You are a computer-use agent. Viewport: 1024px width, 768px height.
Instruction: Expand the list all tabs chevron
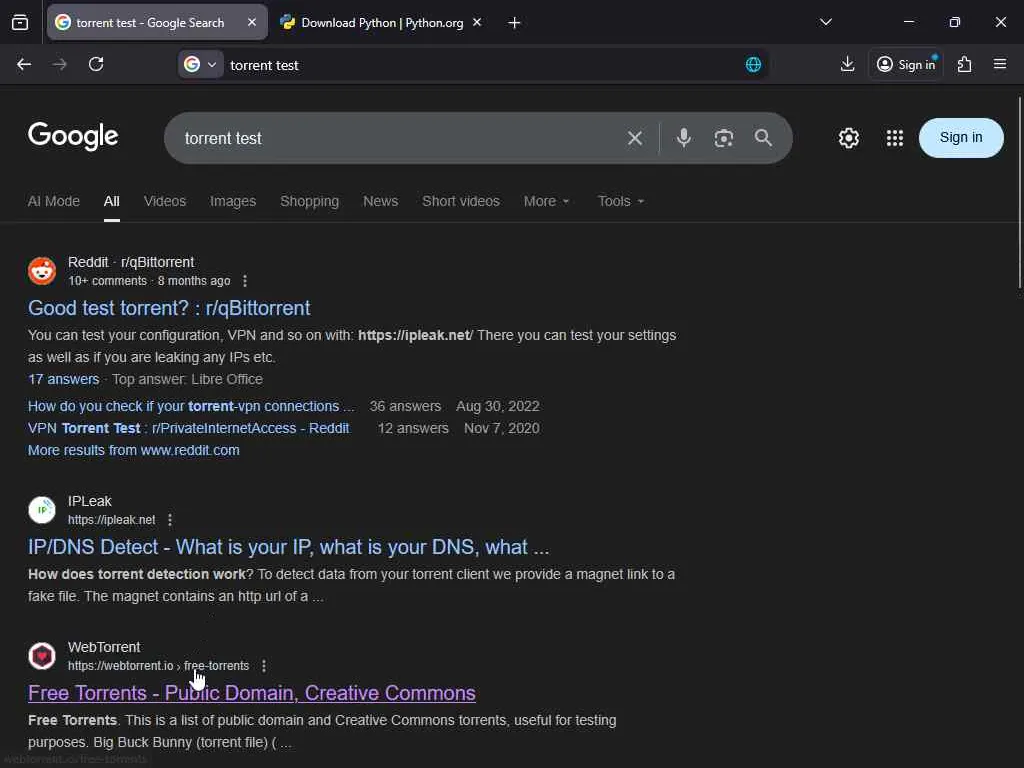click(x=825, y=22)
